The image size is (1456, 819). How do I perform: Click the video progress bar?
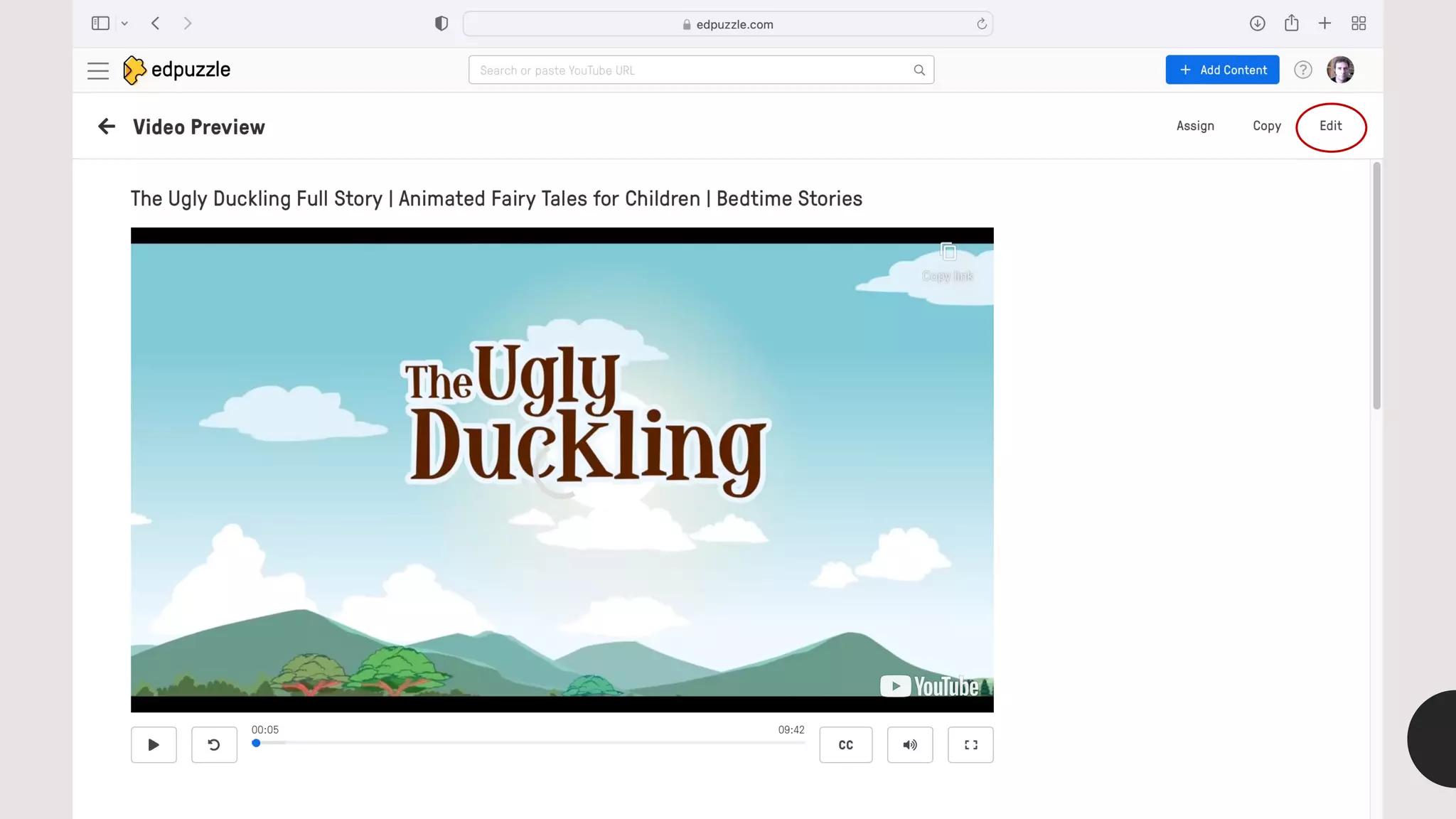(530, 743)
